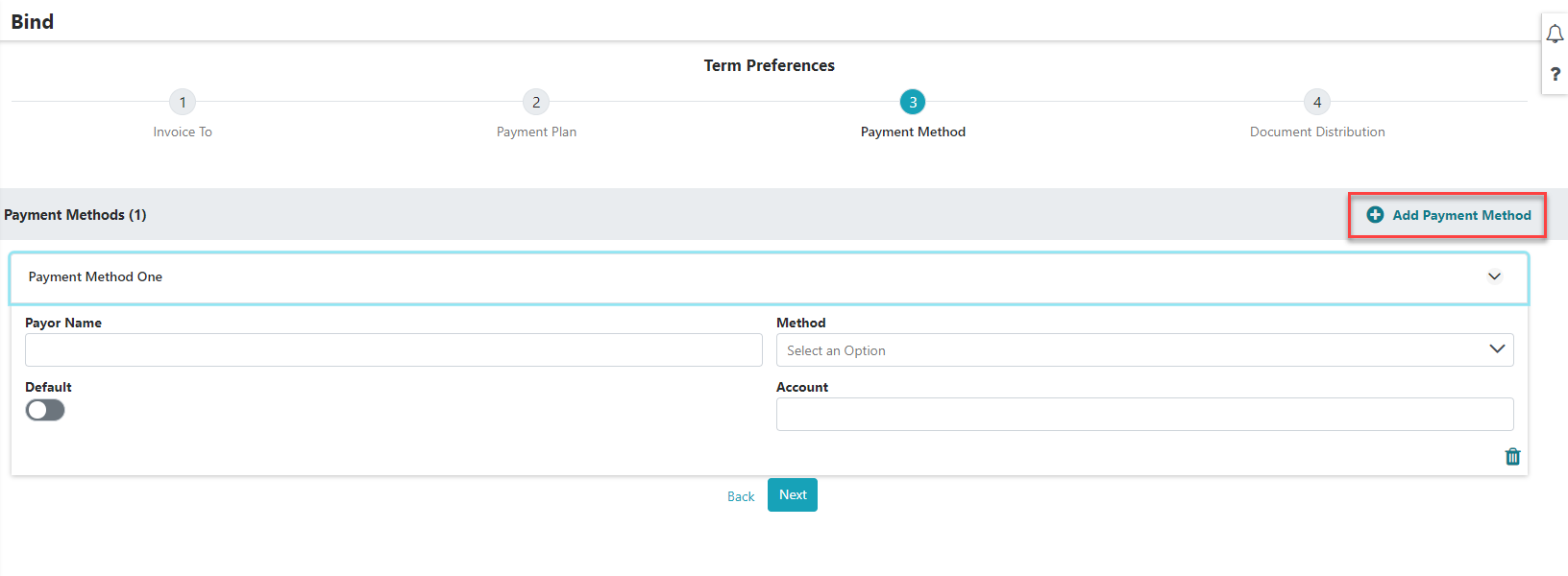Open the notifications bell icon
This screenshot has height=576, width=1568.
click(1555, 35)
